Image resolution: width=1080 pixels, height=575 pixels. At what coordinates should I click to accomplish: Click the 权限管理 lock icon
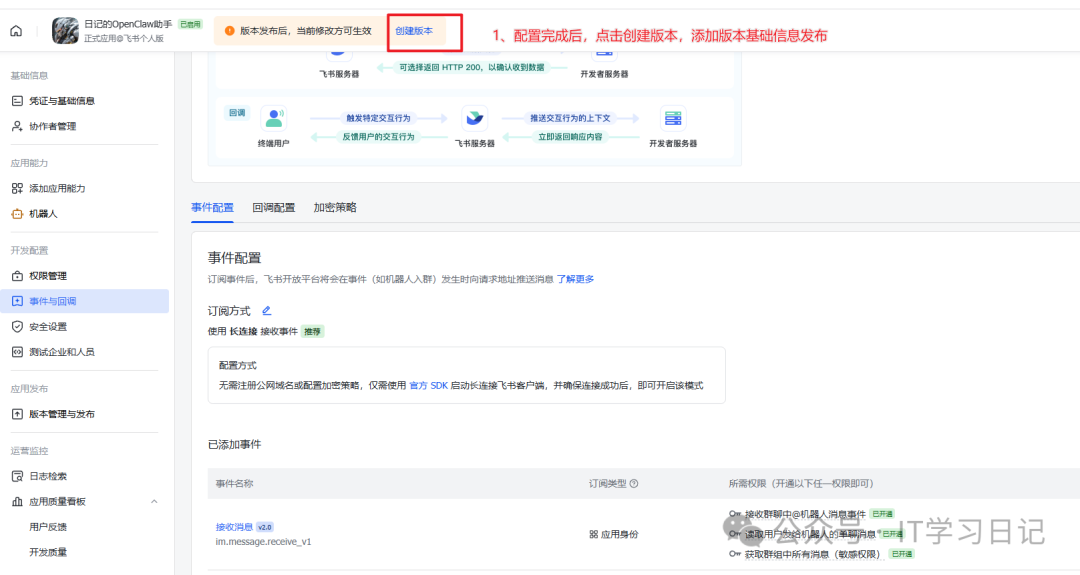[17, 275]
